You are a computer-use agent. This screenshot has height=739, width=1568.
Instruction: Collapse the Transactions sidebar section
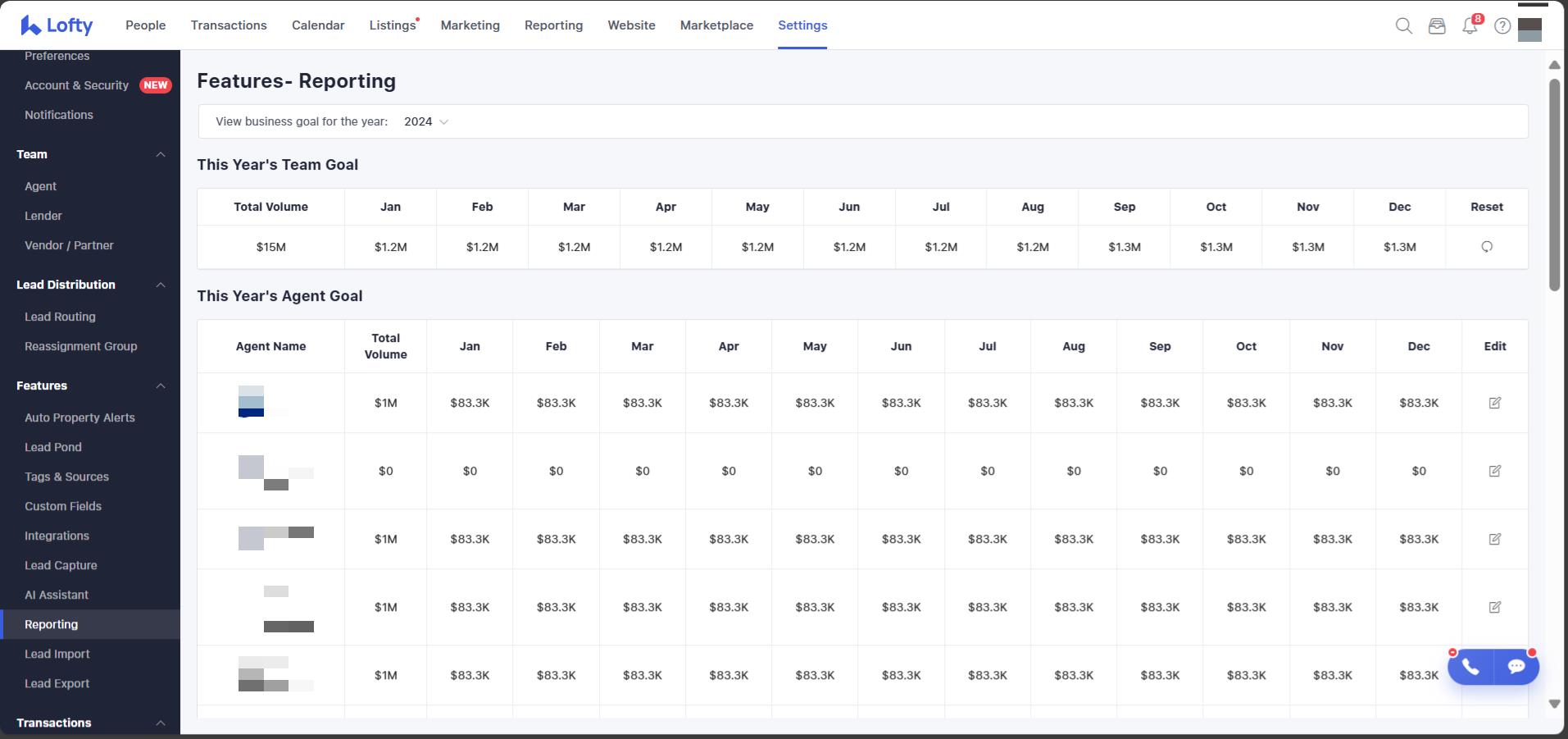(x=161, y=723)
